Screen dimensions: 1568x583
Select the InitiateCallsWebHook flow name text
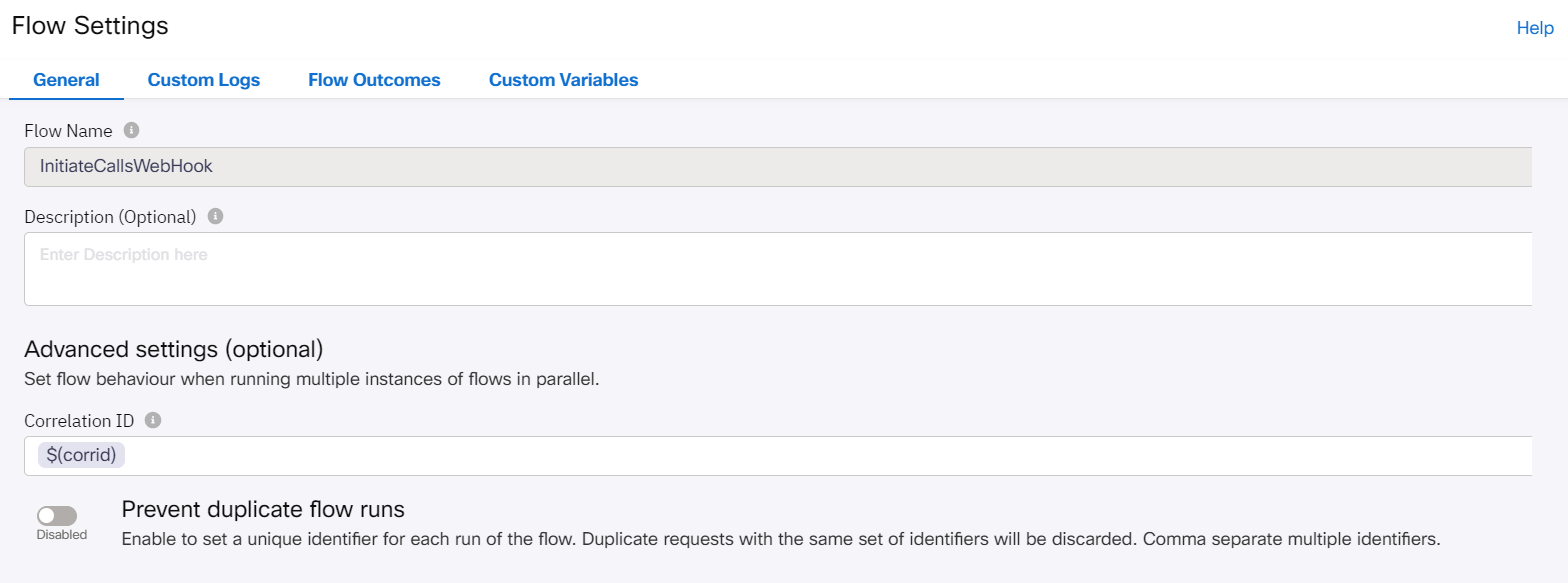pos(124,166)
